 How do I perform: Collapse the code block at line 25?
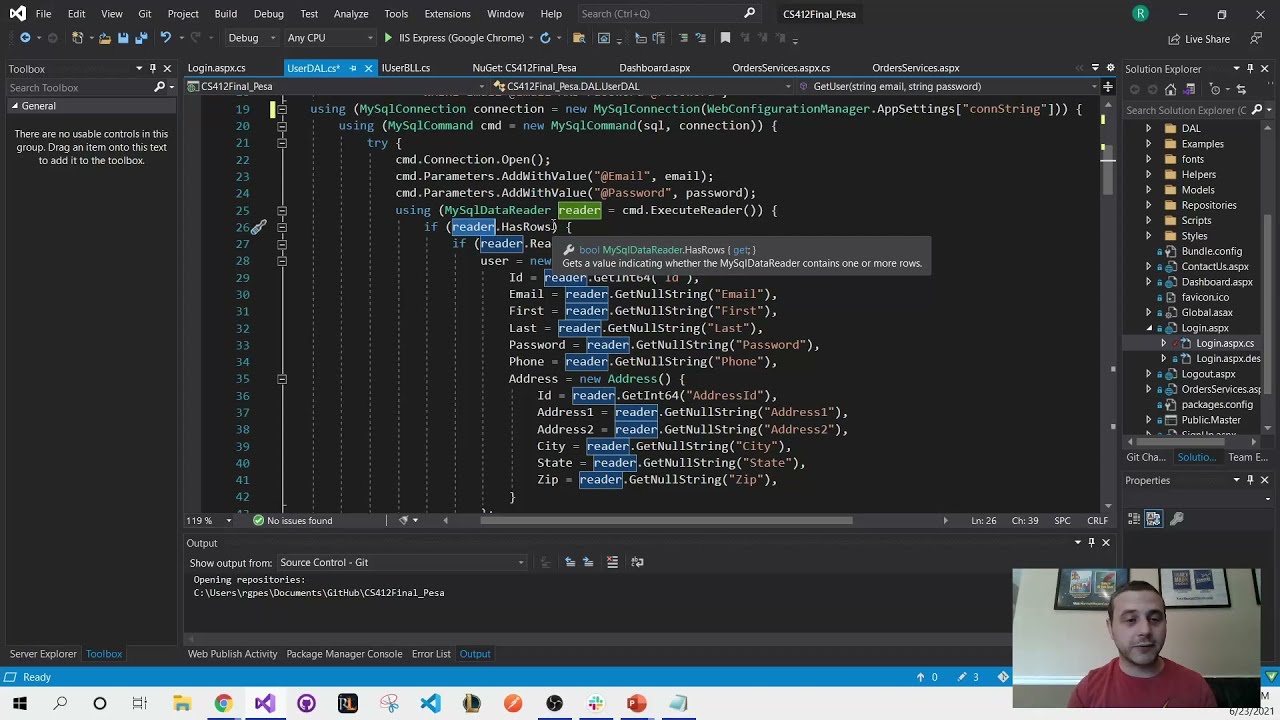[x=282, y=210]
